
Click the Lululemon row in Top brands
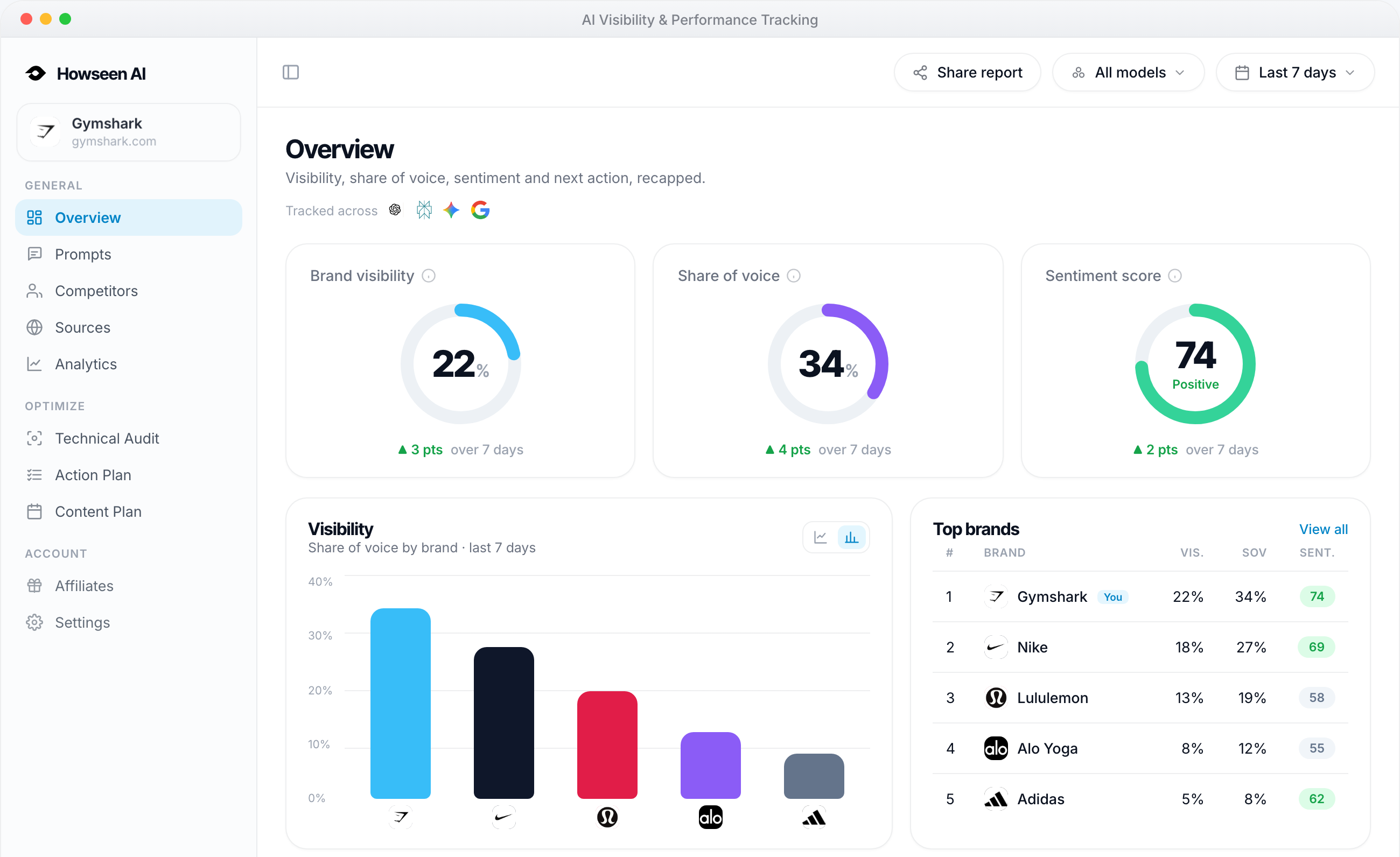[x=1140, y=698]
